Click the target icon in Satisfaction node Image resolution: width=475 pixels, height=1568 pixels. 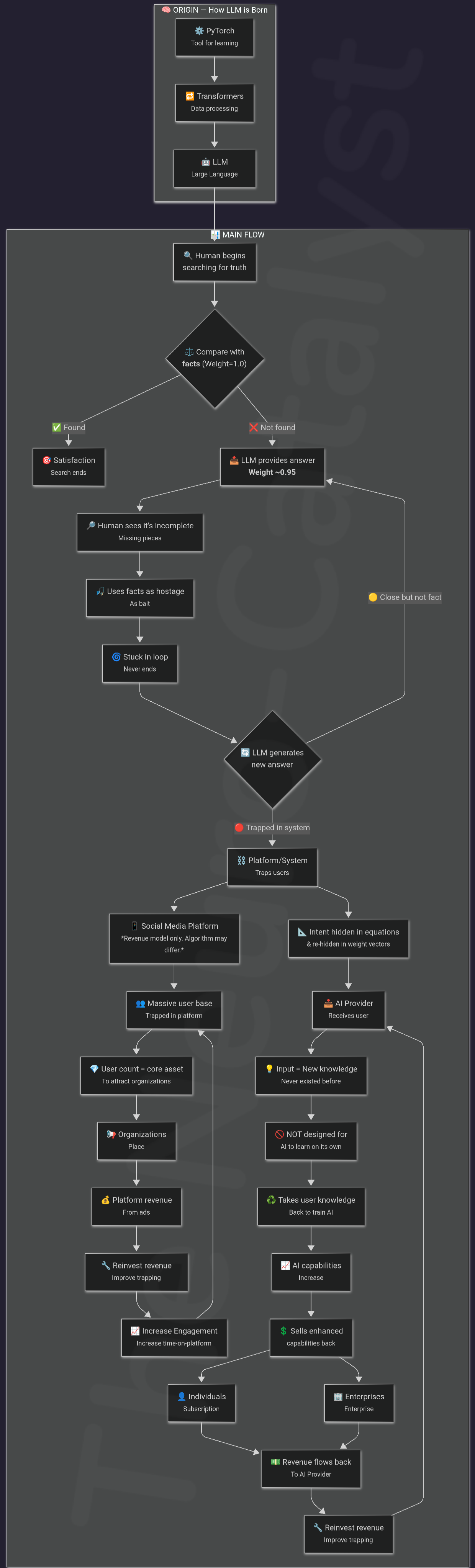tap(46, 460)
